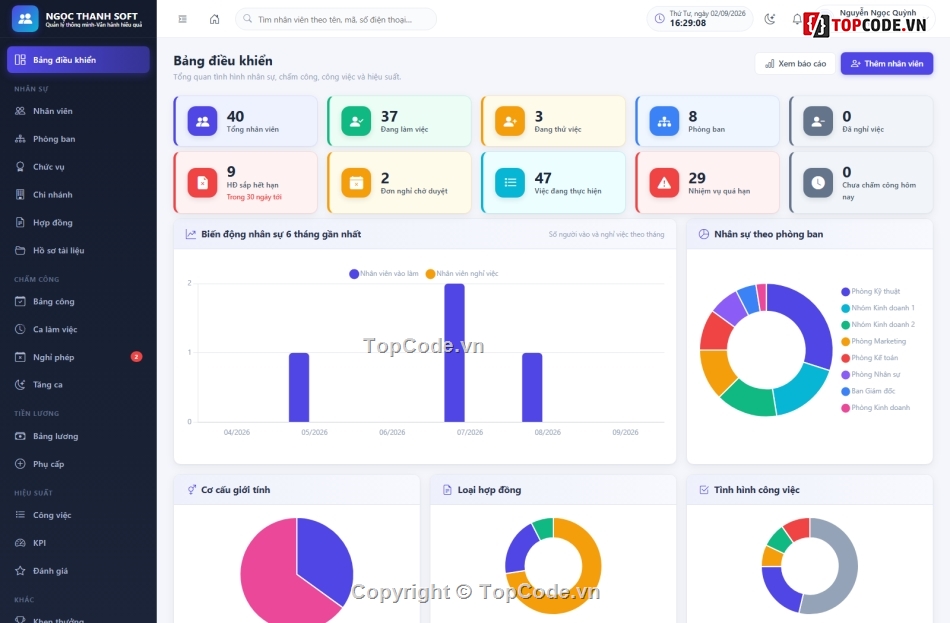Open the Tổng nhân viên card
This screenshot has height=623, width=950.
tap(245, 121)
